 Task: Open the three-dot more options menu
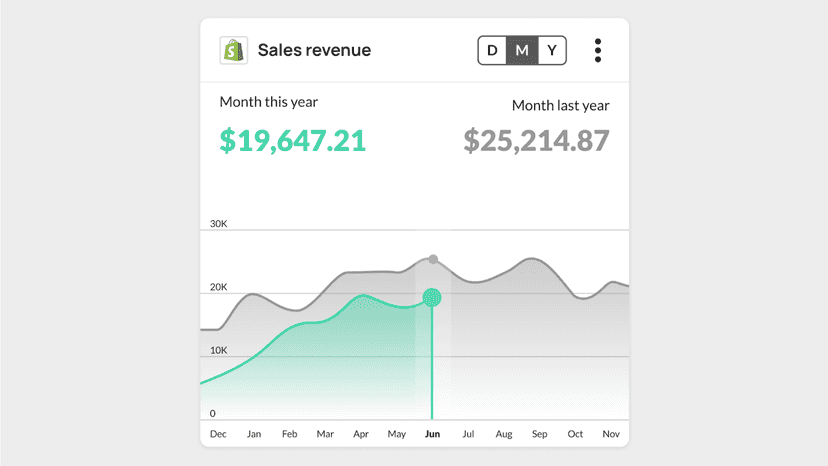[x=598, y=50]
